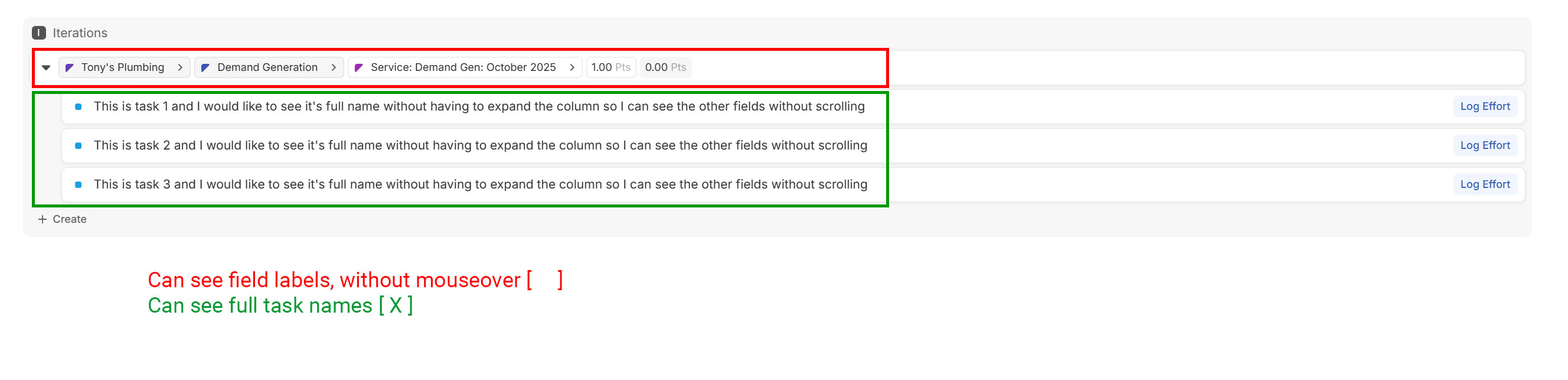This screenshot has height=380, width=1568.
Task: Open the task 3 row by its name
Action: click(481, 184)
